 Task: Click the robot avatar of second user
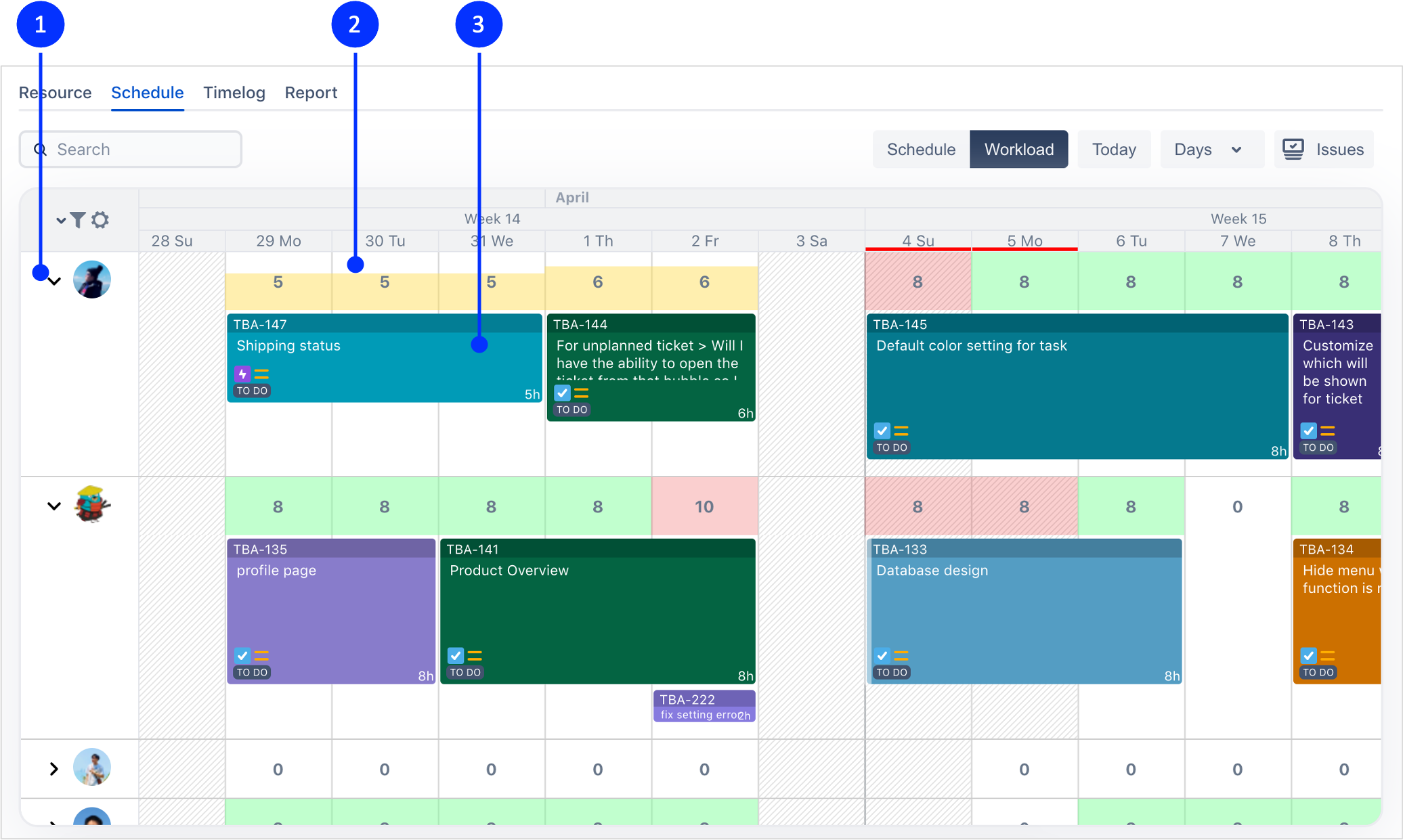click(x=92, y=504)
